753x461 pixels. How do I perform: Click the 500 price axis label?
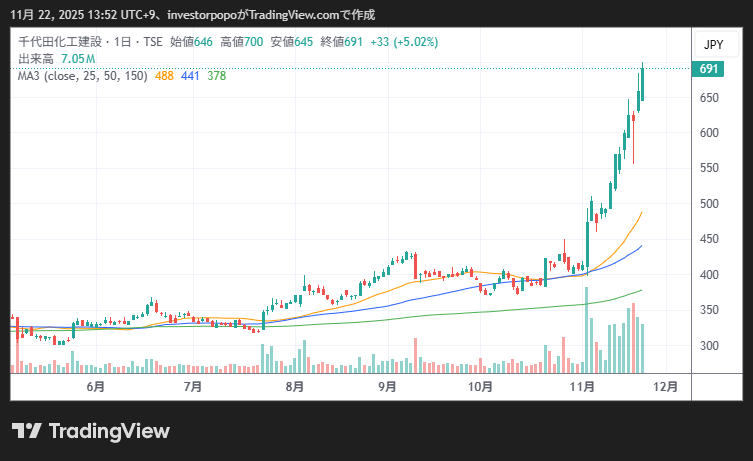[x=710, y=204]
